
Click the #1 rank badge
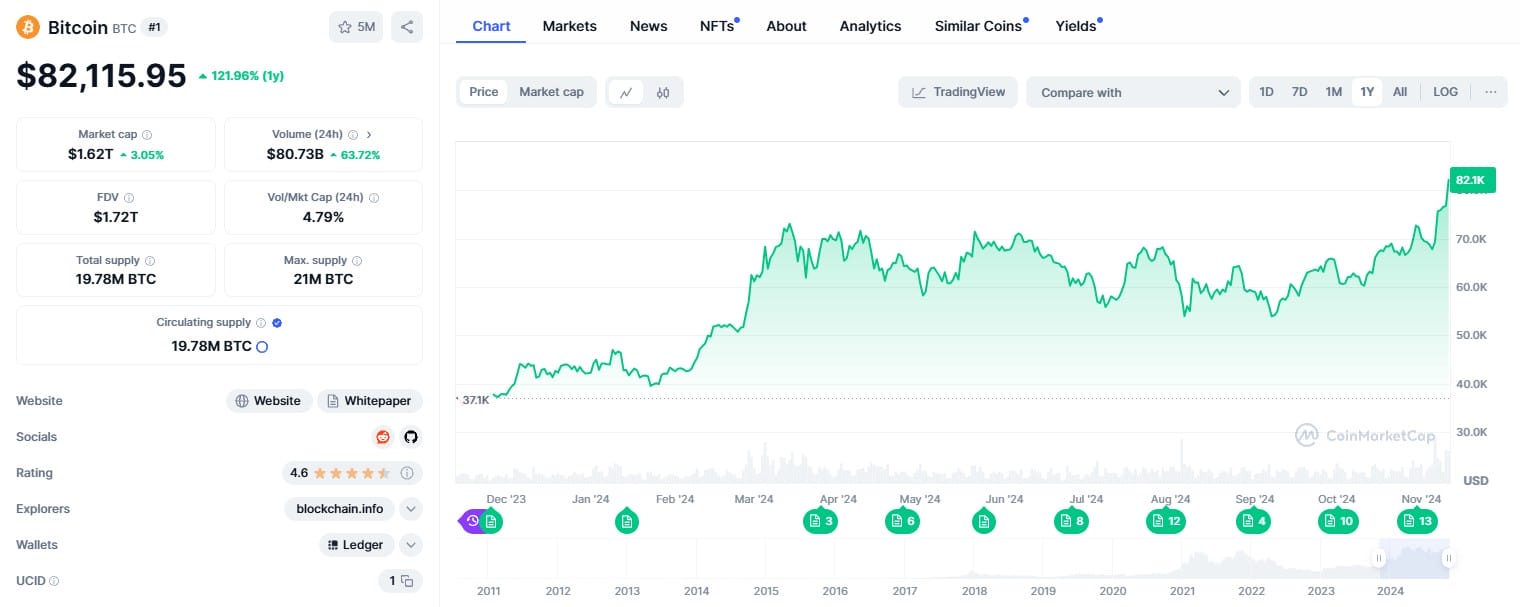pos(154,27)
